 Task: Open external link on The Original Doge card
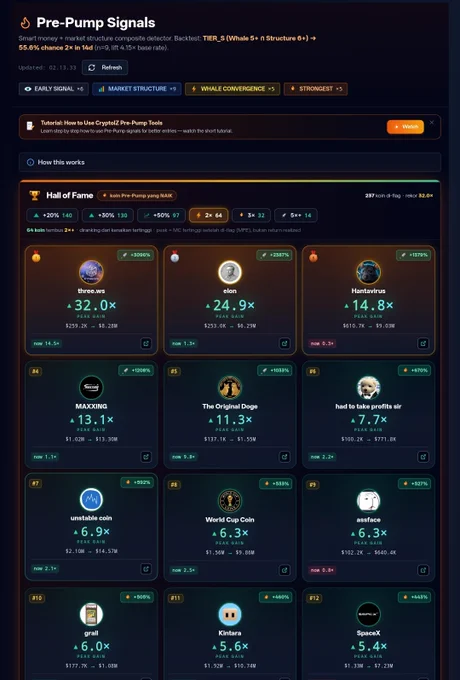[x=284, y=457]
